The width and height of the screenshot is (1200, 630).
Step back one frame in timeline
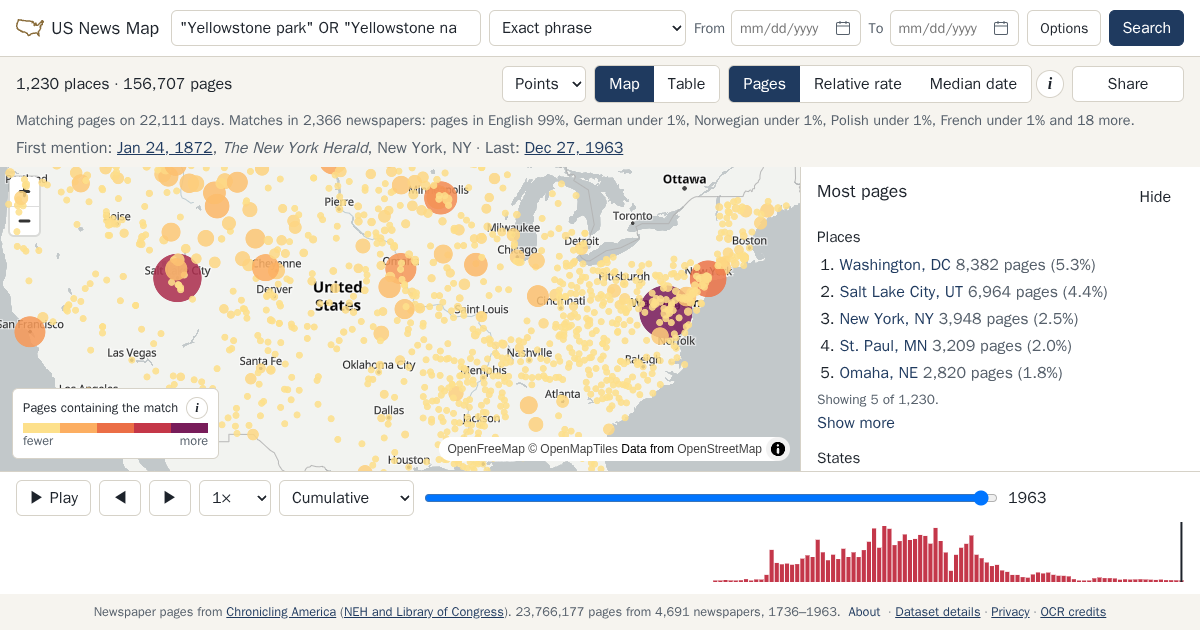pos(121,498)
